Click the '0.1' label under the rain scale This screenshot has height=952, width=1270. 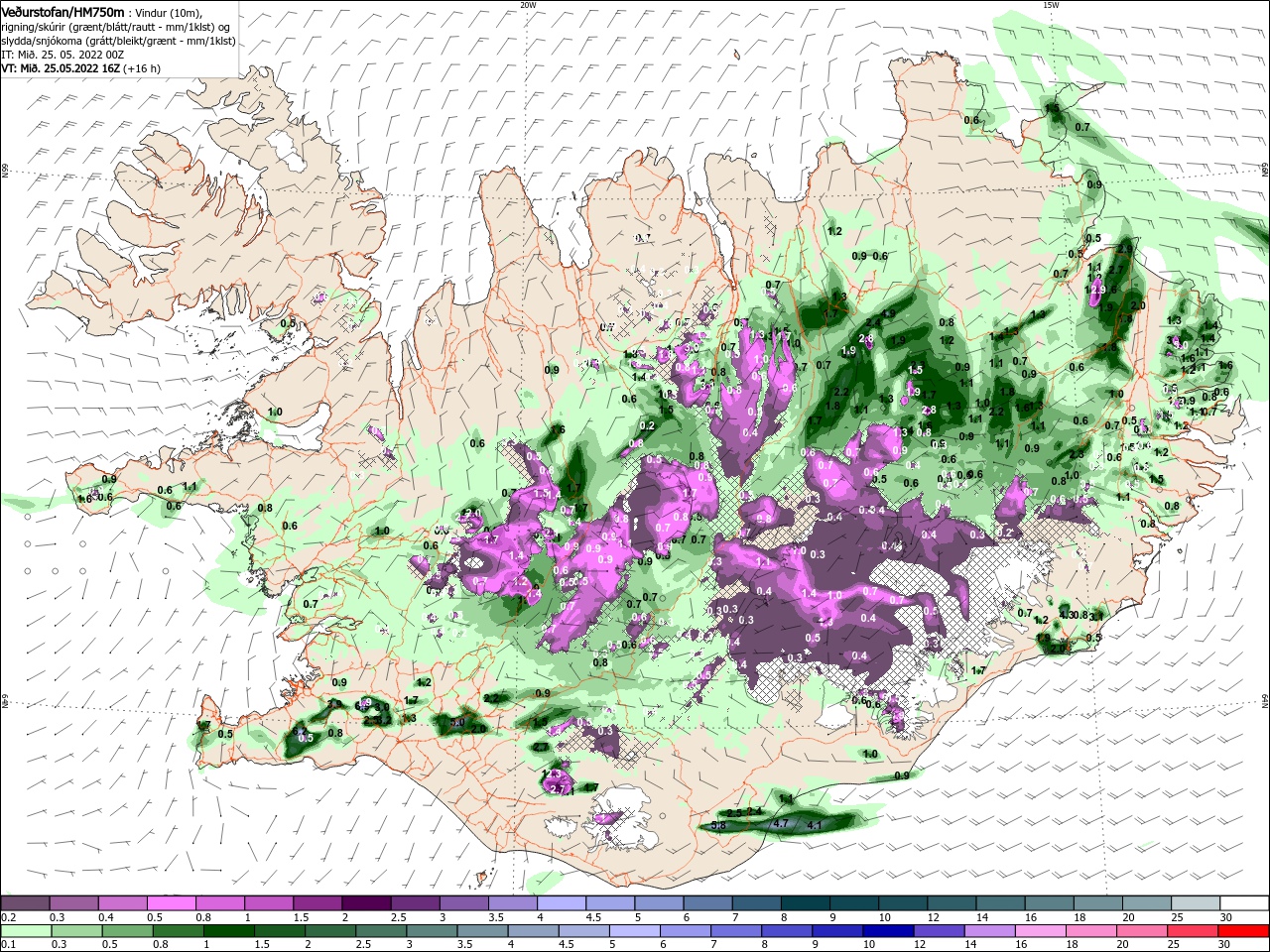(x=8, y=945)
